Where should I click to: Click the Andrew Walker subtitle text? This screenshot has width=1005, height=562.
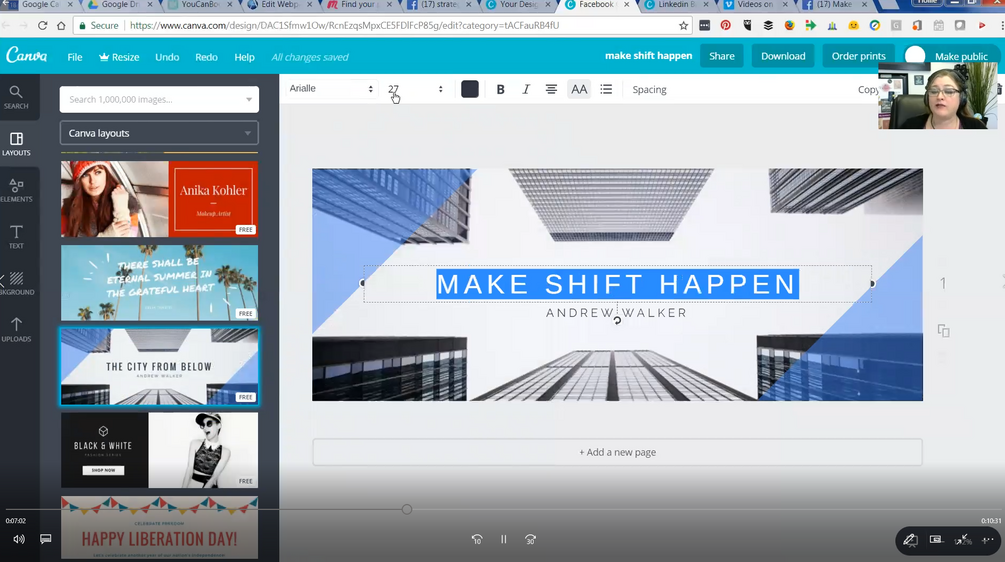coord(616,313)
